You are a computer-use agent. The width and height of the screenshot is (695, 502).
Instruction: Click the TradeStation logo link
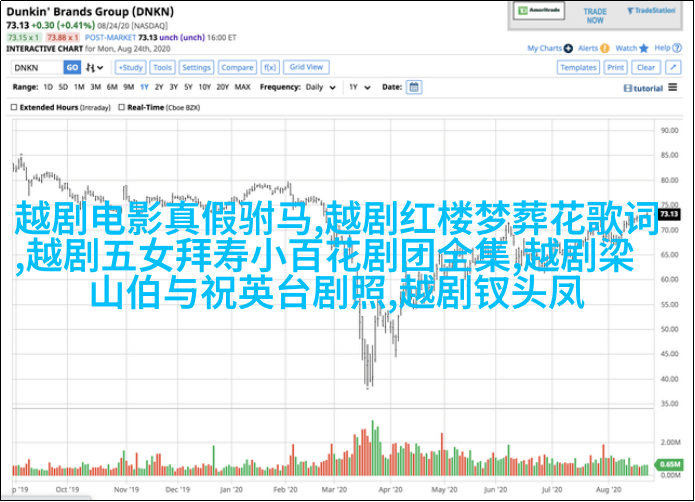pos(651,11)
